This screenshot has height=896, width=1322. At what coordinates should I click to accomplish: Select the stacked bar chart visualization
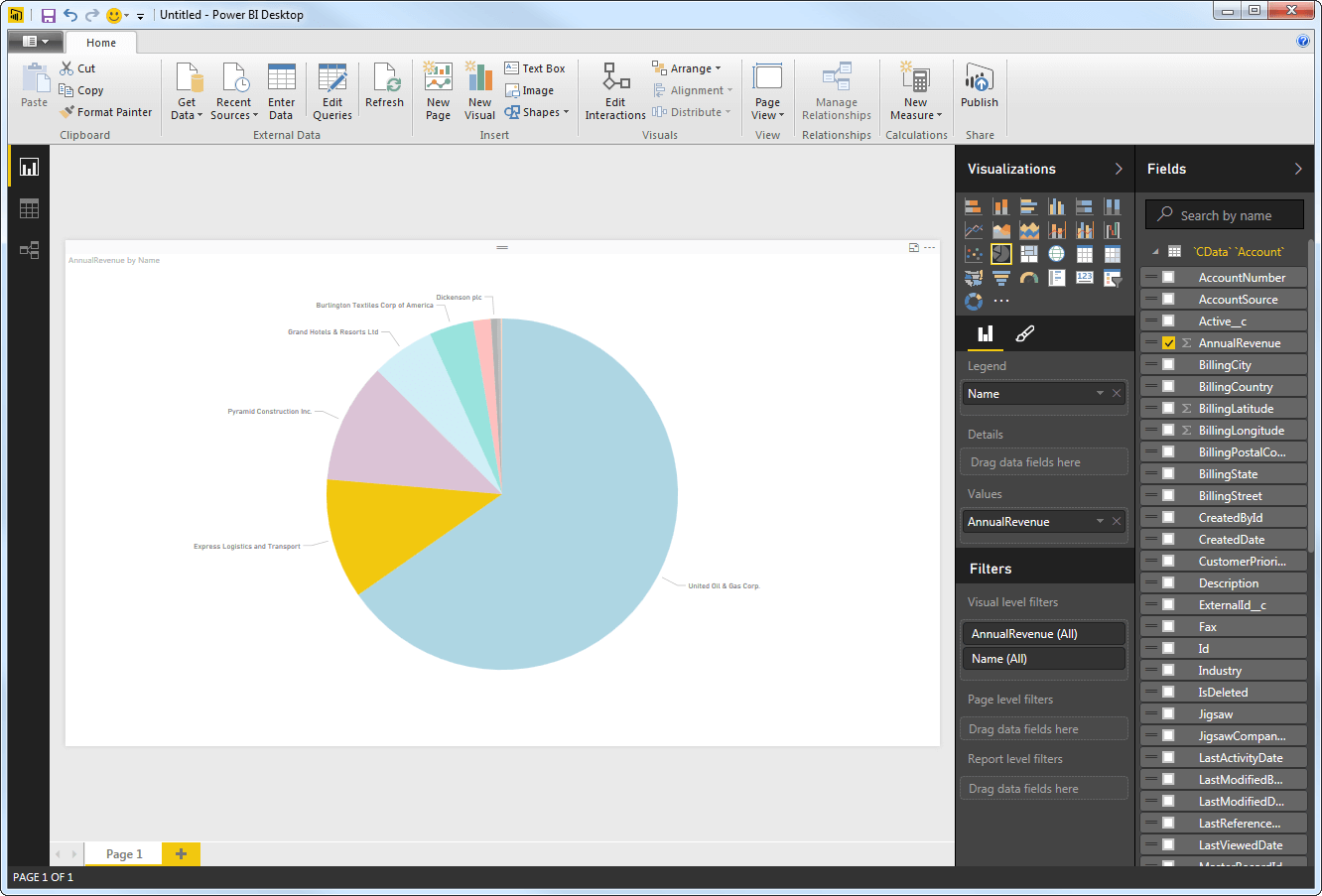point(974,206)
